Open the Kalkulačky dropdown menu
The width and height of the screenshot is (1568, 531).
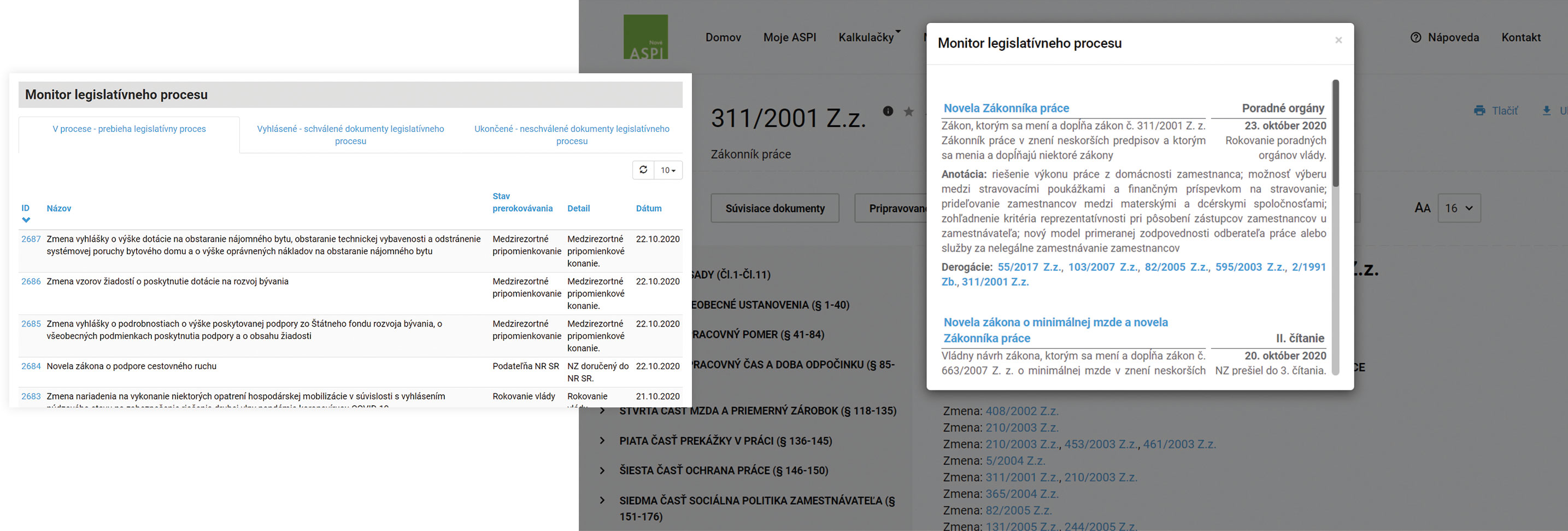coord(868,38)
